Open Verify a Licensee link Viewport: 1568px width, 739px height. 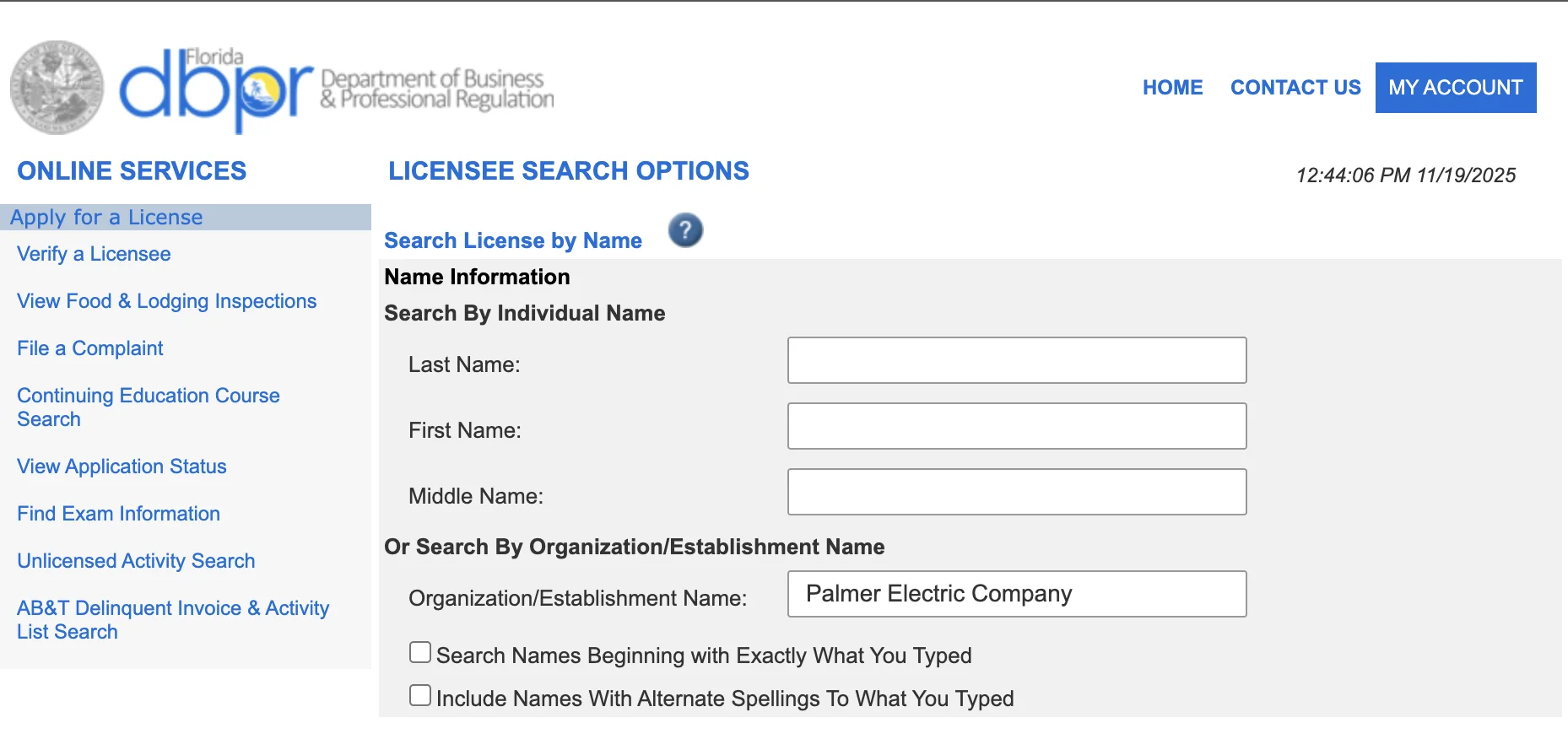point(94,254)
